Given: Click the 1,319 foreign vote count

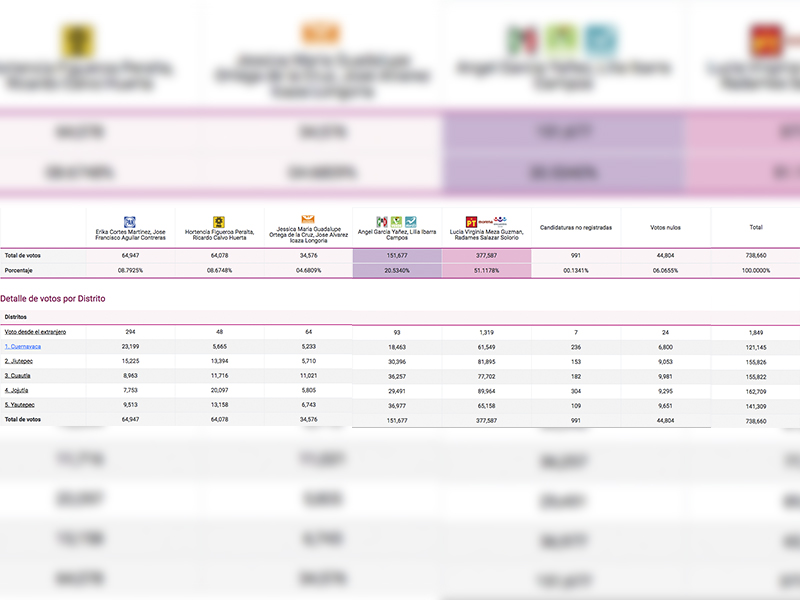Looking at the screenshot, I should pos(486,332).
